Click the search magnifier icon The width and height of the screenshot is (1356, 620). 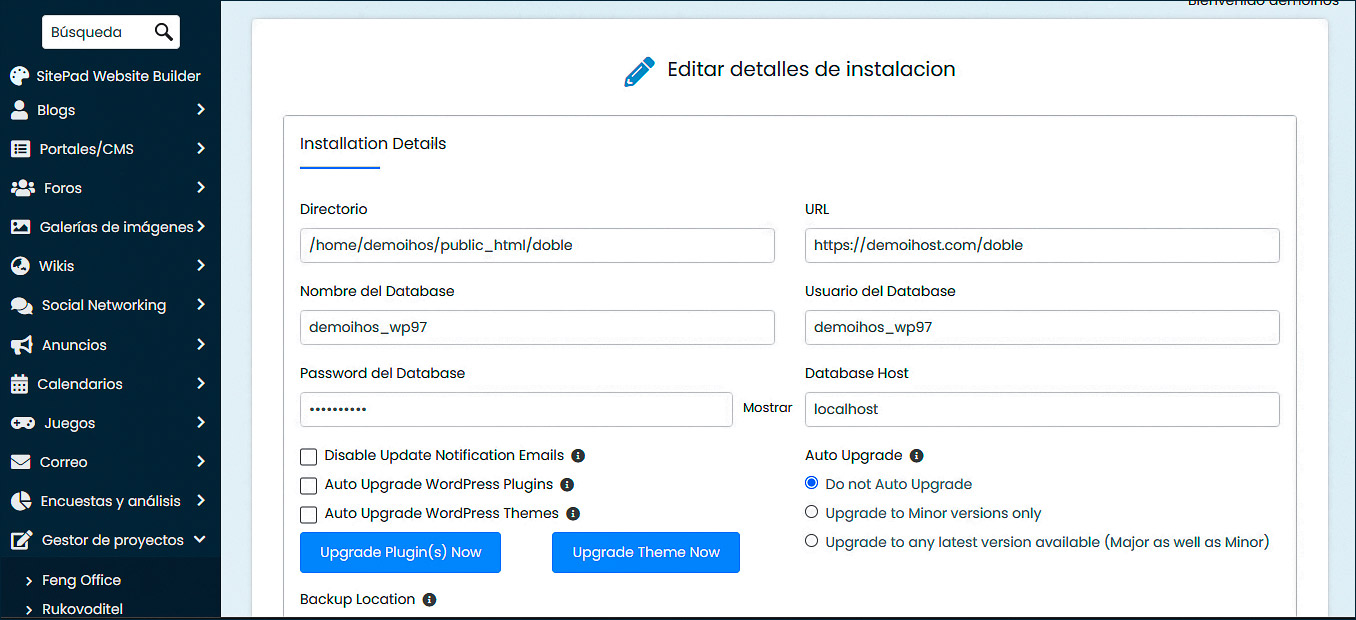pos(163,31)
